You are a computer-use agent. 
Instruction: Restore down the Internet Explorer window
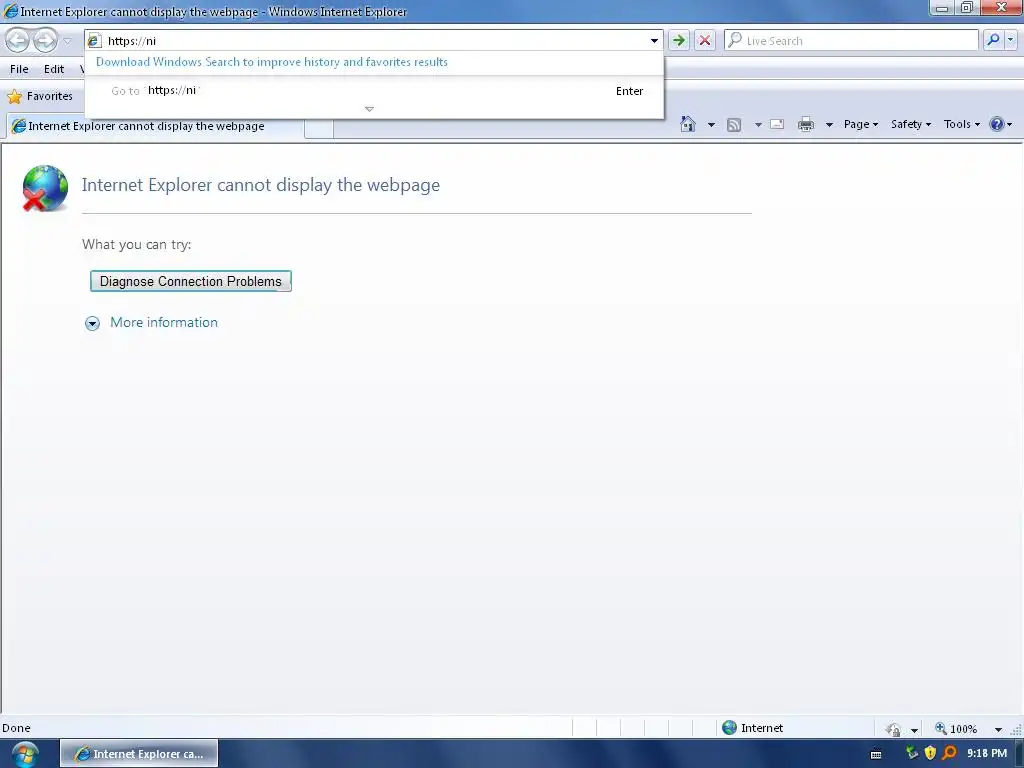[x=967, y=8]
